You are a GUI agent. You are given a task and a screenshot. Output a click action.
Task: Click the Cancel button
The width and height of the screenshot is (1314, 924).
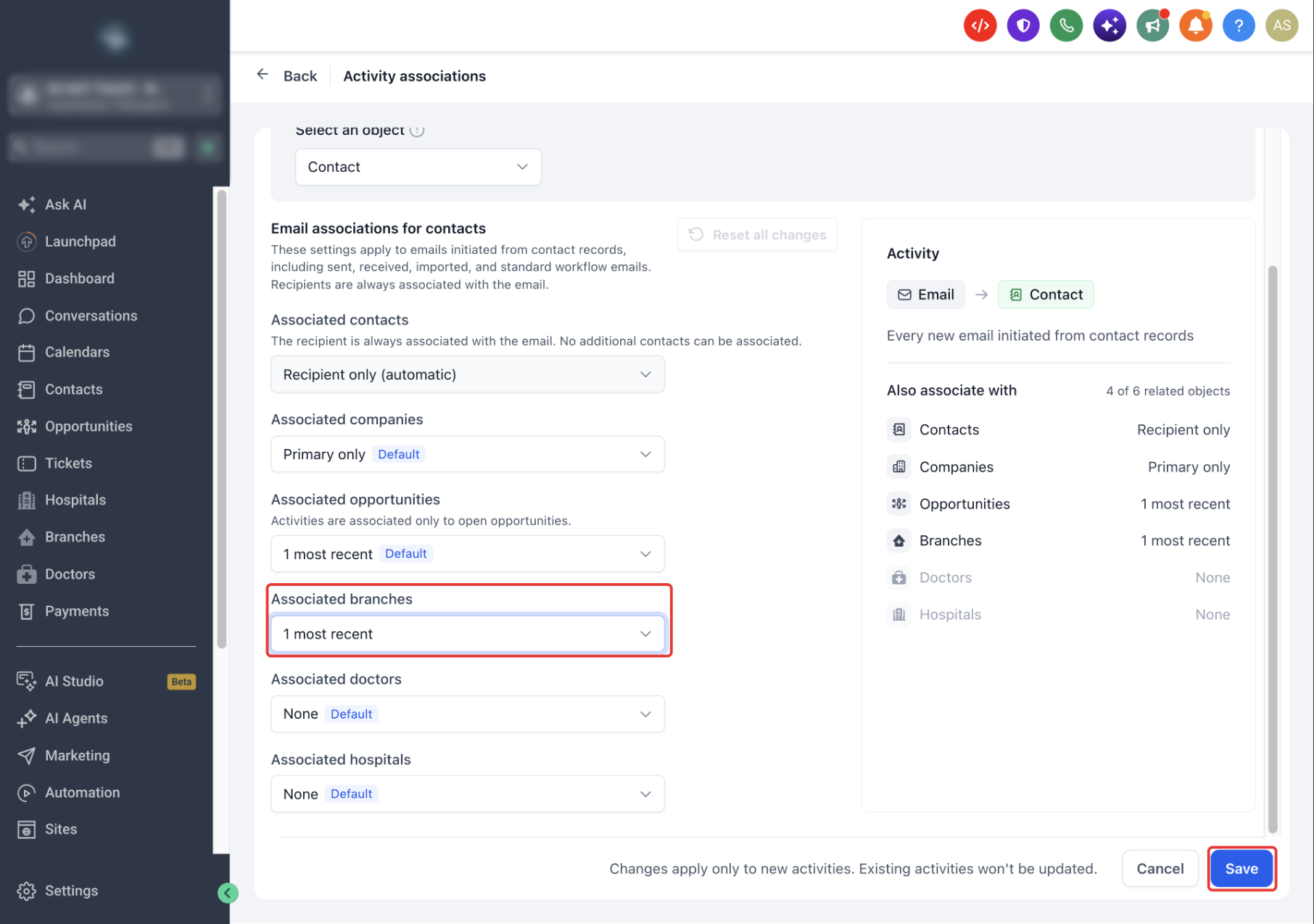pos(1160,868)
